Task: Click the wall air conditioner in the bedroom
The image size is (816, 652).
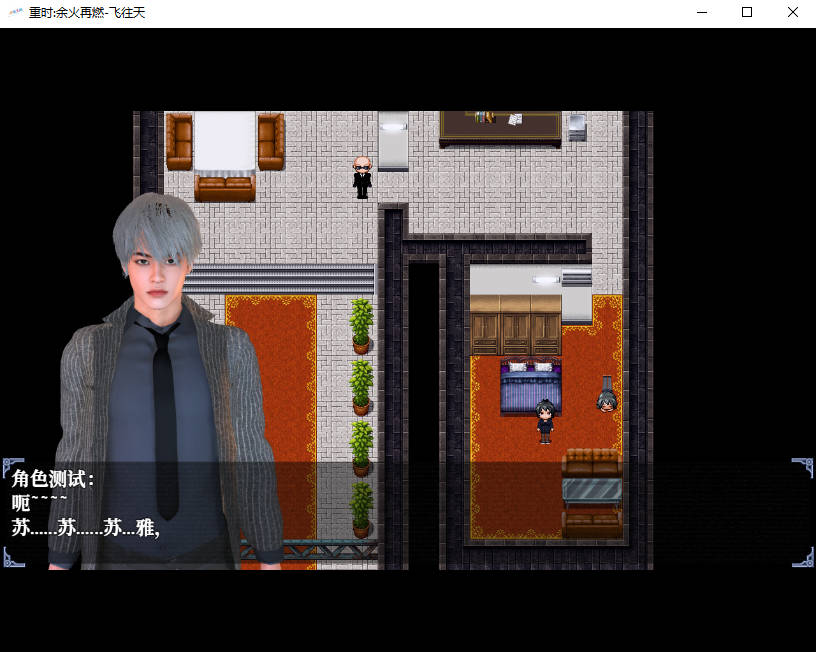Action: pos(576,277)
